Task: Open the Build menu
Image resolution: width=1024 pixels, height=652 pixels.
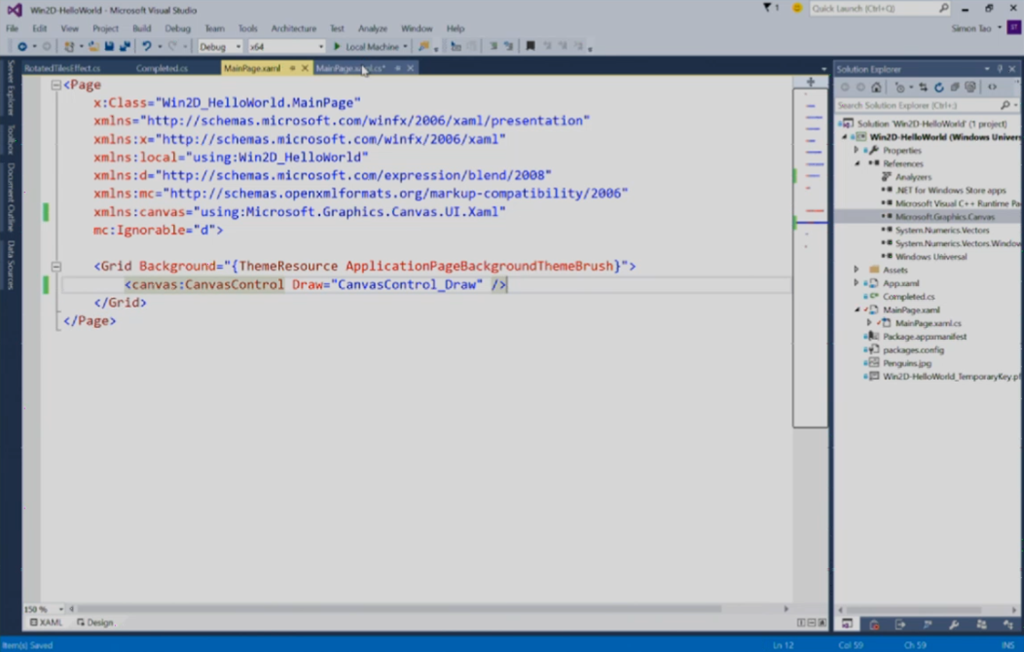Action: pos(142,29)
